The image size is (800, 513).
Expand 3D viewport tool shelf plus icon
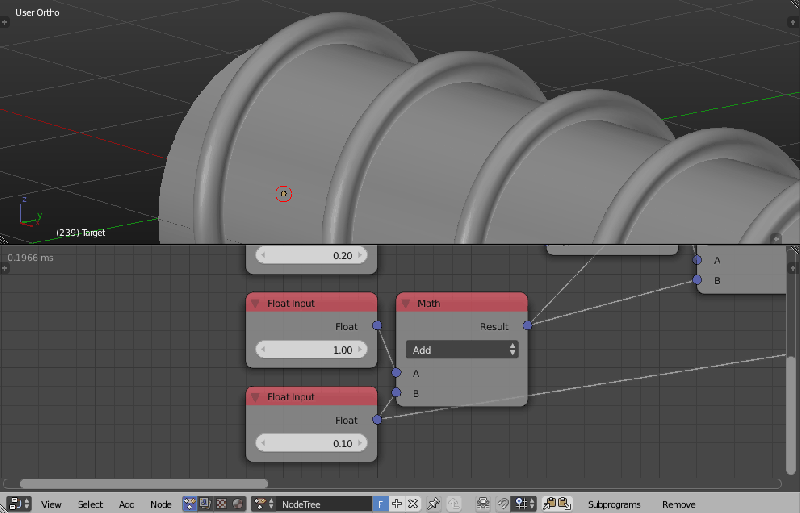pyautogui.click(x=5, y=22)
